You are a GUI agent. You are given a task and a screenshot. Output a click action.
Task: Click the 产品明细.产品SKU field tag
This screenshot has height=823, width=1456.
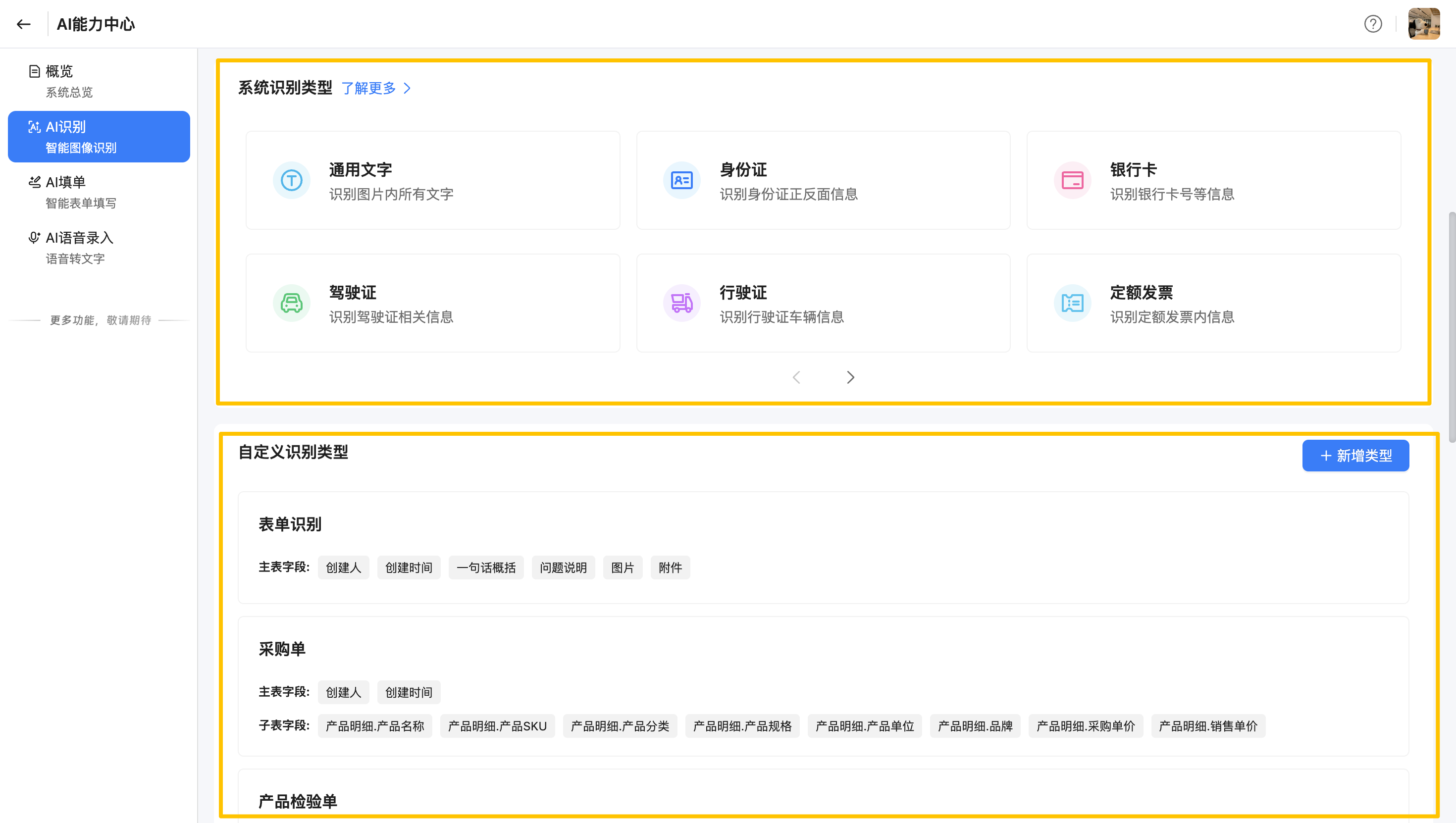tap(497, 726)
